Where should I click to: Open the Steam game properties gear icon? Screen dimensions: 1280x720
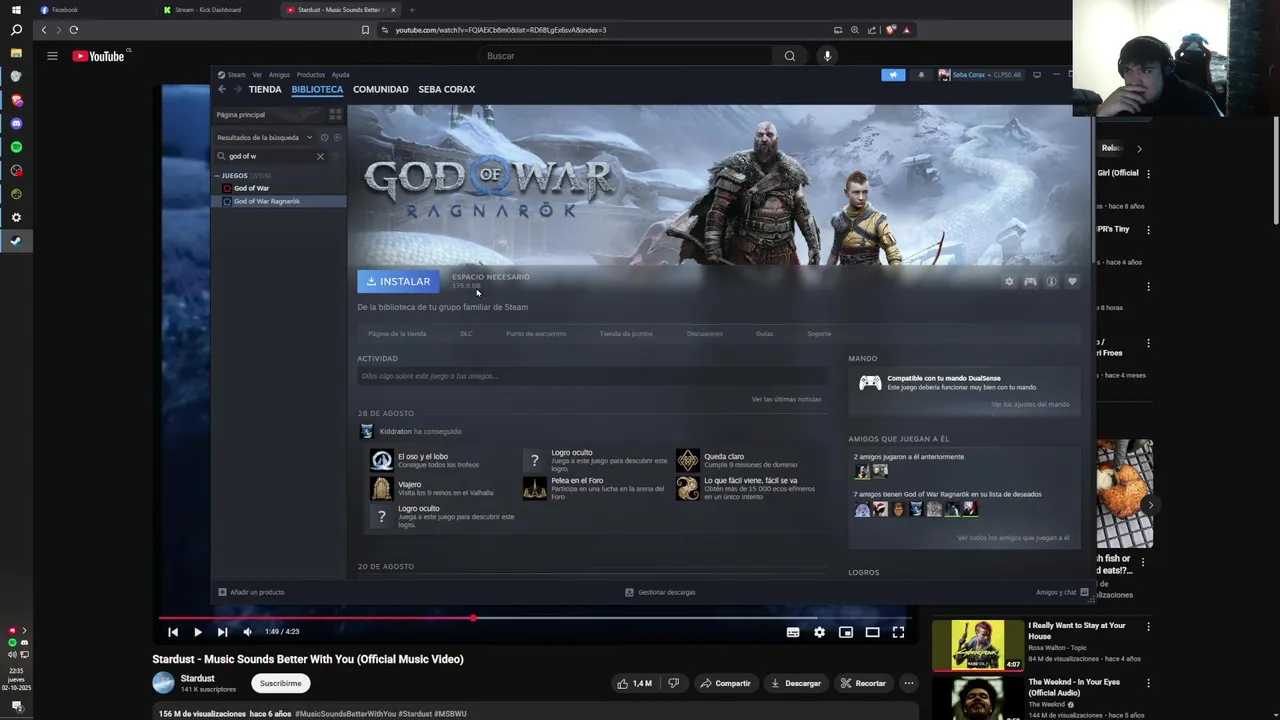pyautogui.click(x=1009, y=282)
